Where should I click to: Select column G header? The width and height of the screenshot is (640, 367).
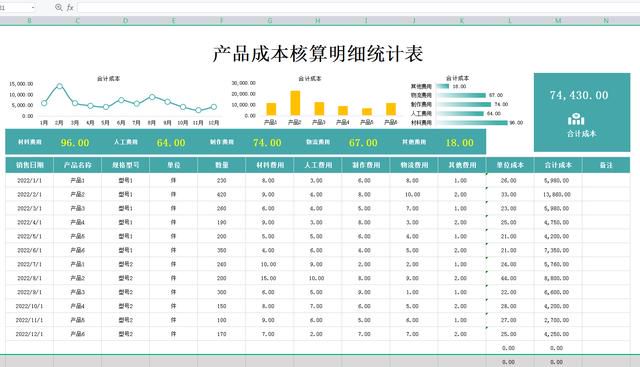coord(269,20)
